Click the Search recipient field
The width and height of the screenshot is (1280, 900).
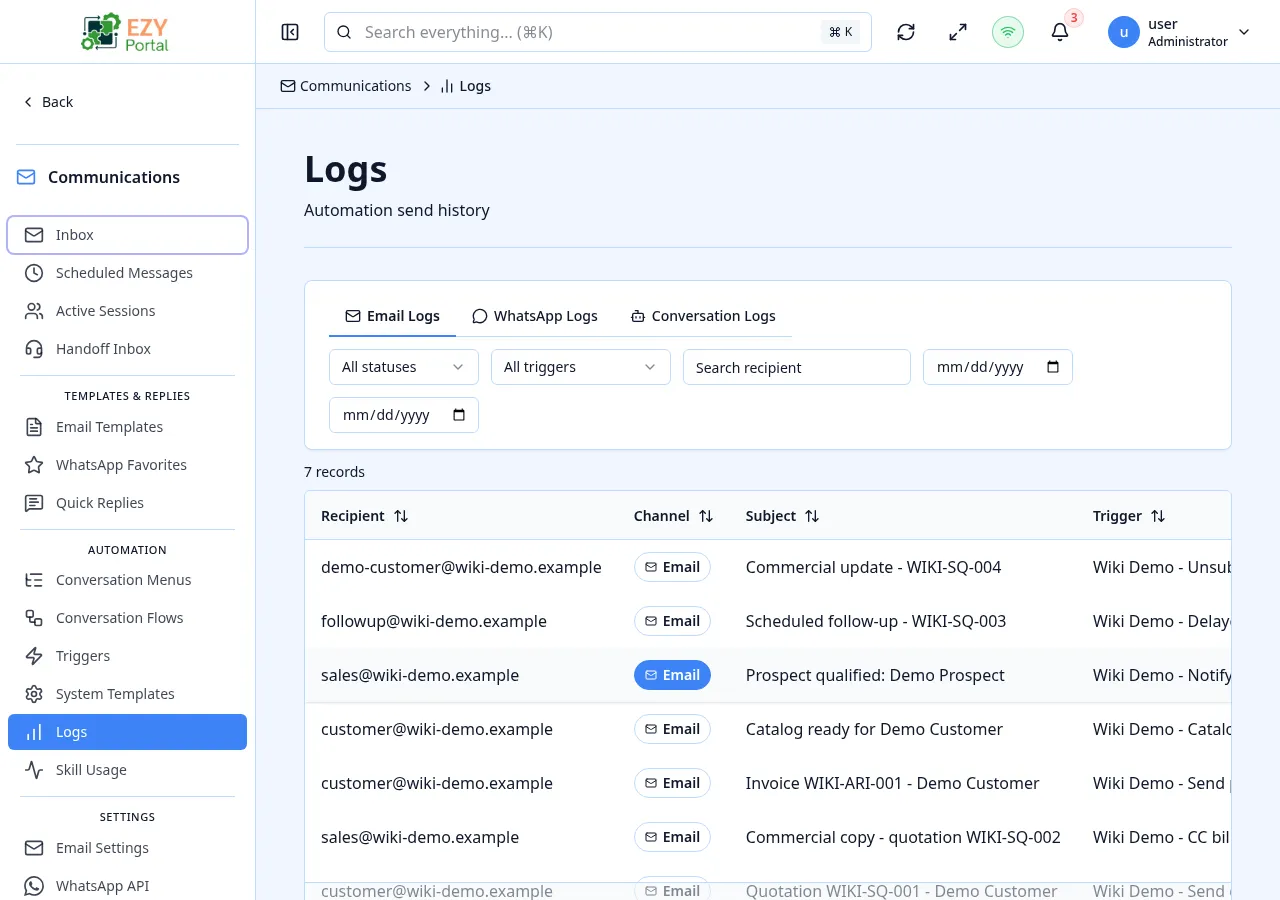coord(797,367)
